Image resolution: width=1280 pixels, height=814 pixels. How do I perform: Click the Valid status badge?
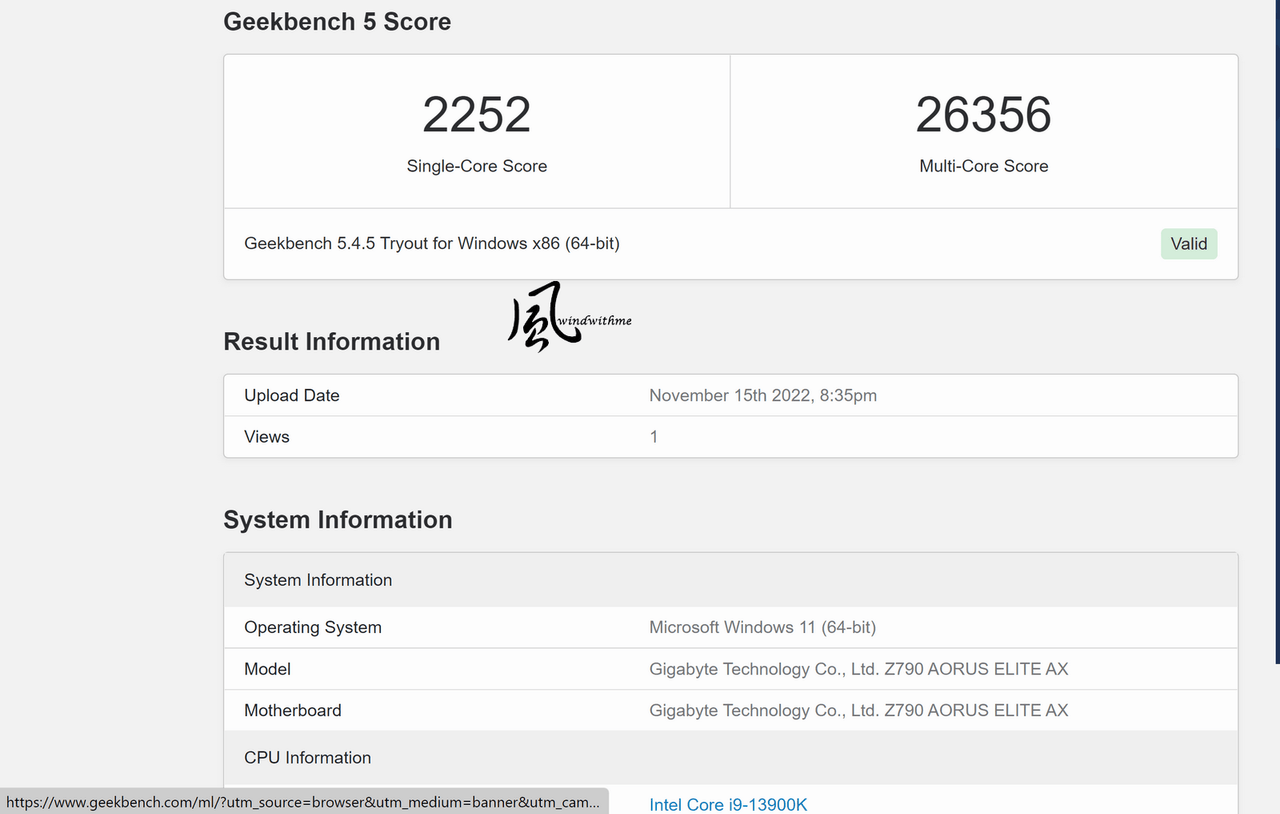click(1189, 244)
